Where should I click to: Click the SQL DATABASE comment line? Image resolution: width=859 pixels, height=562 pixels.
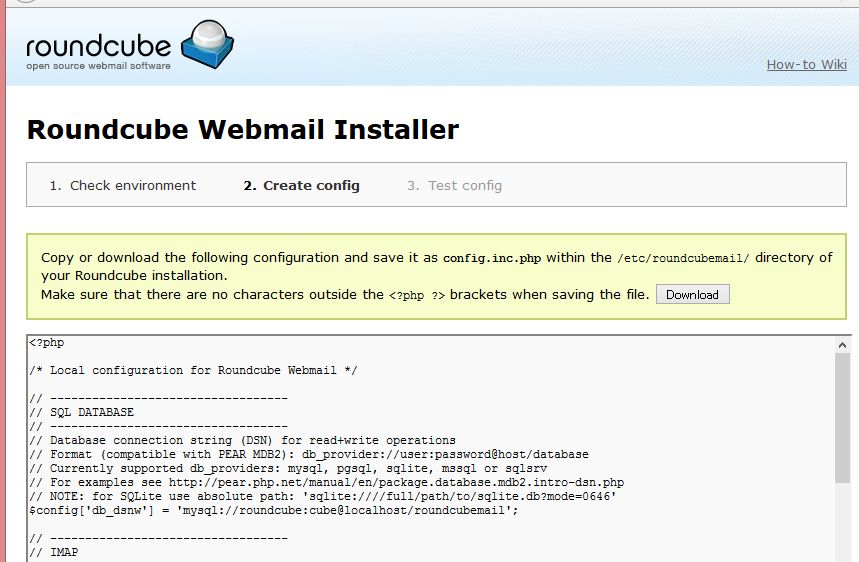coord(82,412)
